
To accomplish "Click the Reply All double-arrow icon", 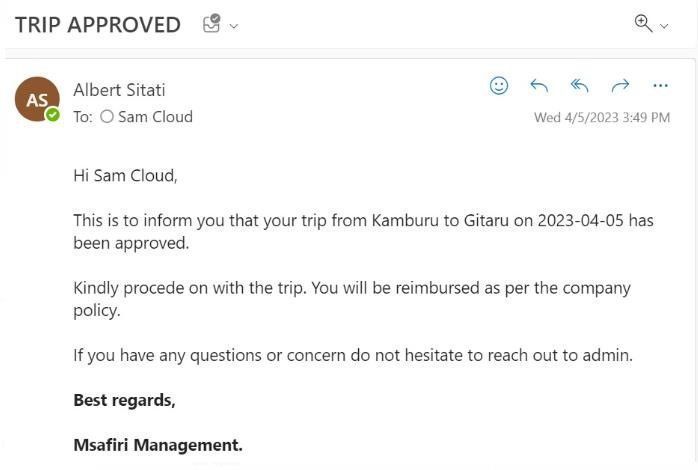I will (579, 86).
